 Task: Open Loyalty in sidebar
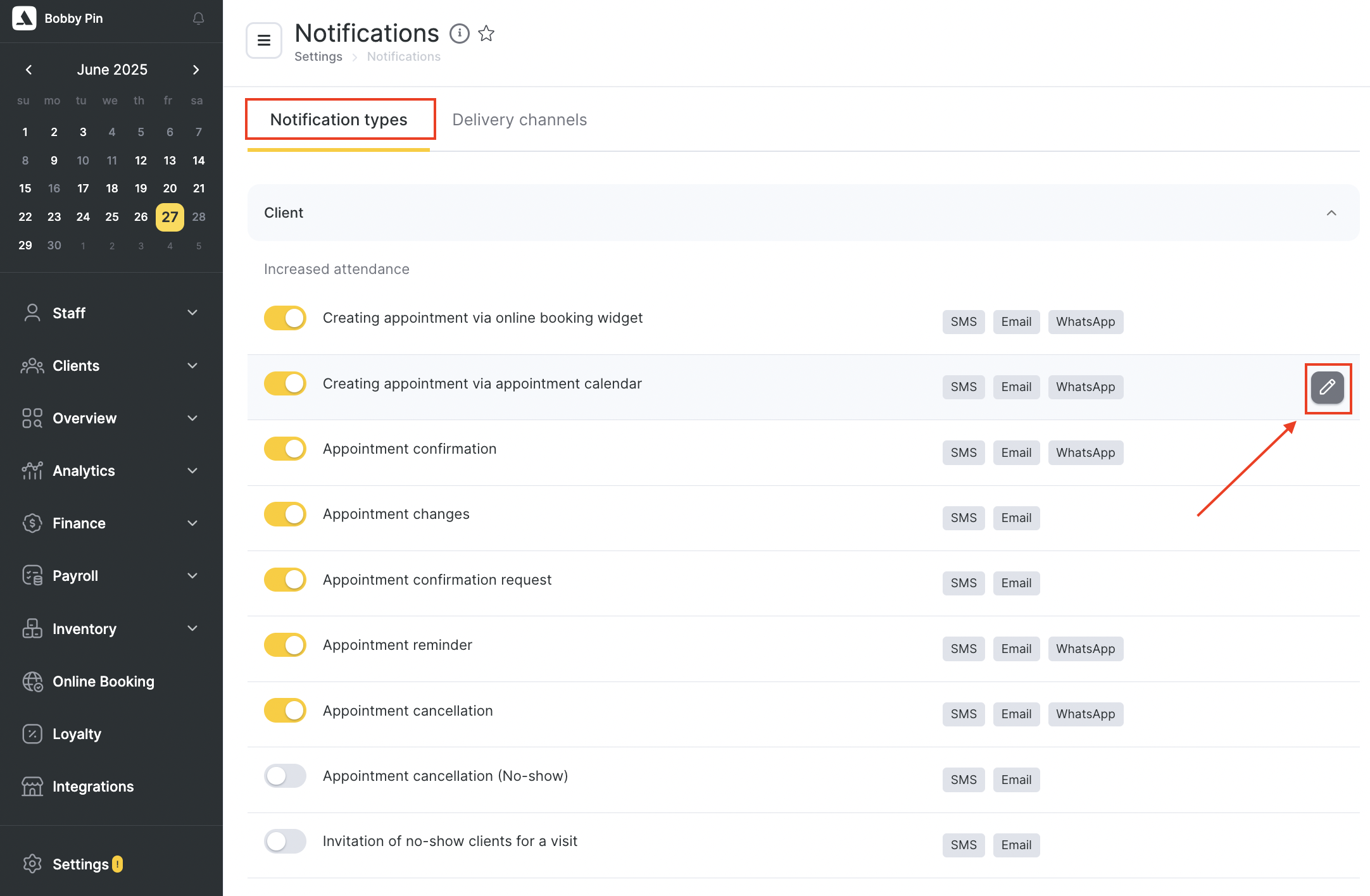click(77, 734)
